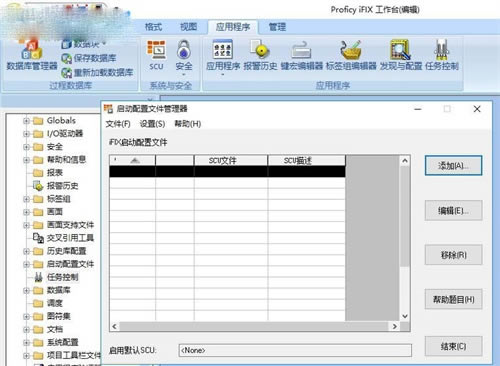500x366 pixels.
Task: Click the horizontal scrollbar right arrow
Action: (x=395, y=326)
